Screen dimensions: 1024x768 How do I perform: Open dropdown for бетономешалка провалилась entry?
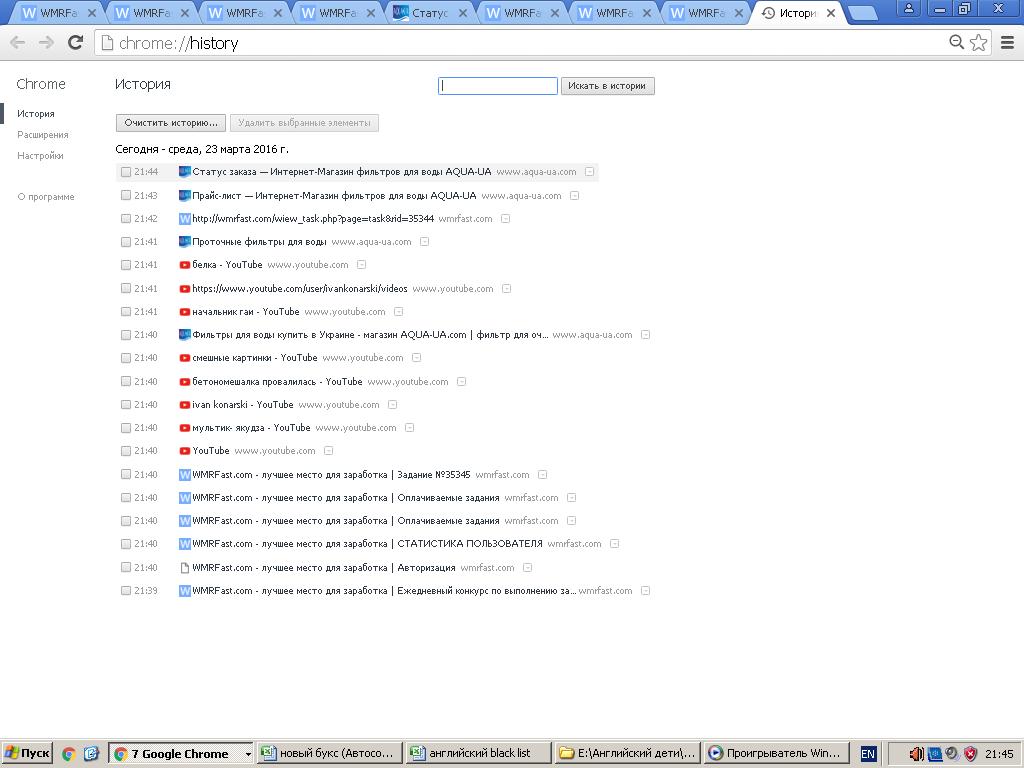tap(462, 381)
